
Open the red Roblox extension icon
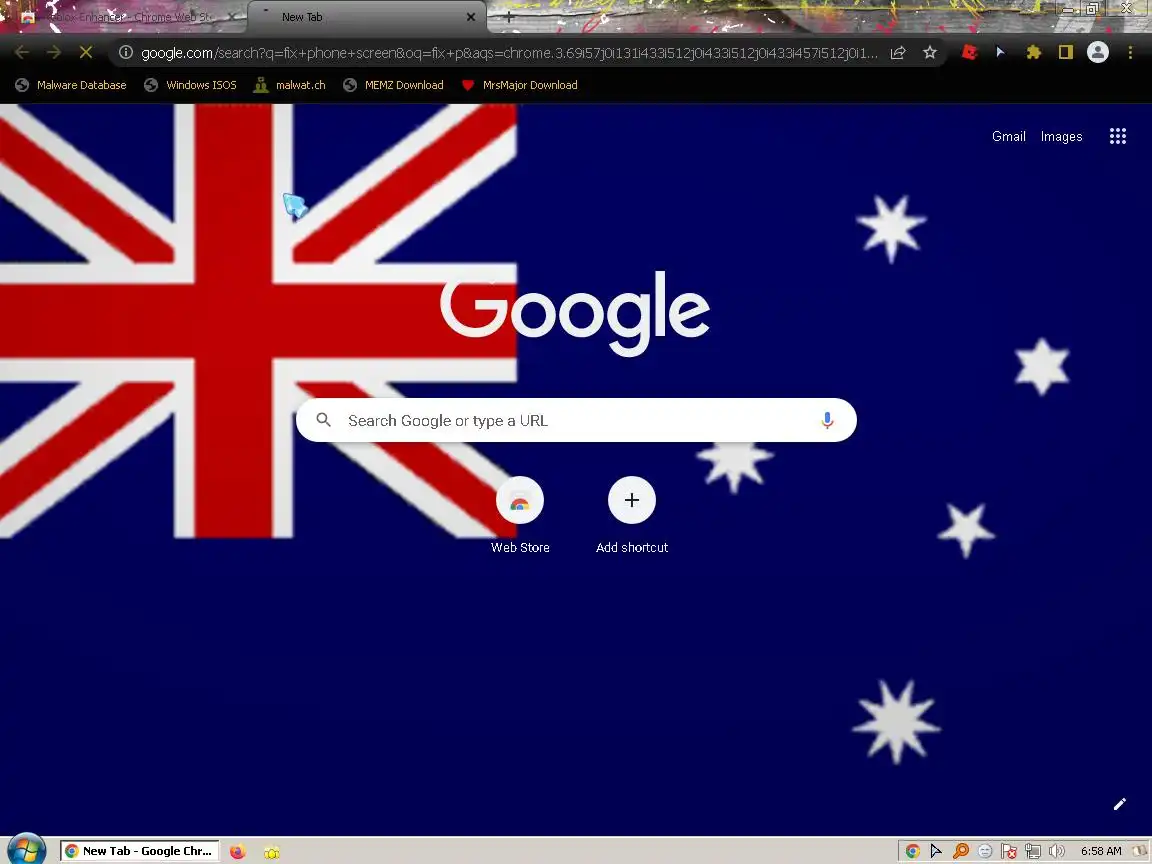(x=969, y=52)
